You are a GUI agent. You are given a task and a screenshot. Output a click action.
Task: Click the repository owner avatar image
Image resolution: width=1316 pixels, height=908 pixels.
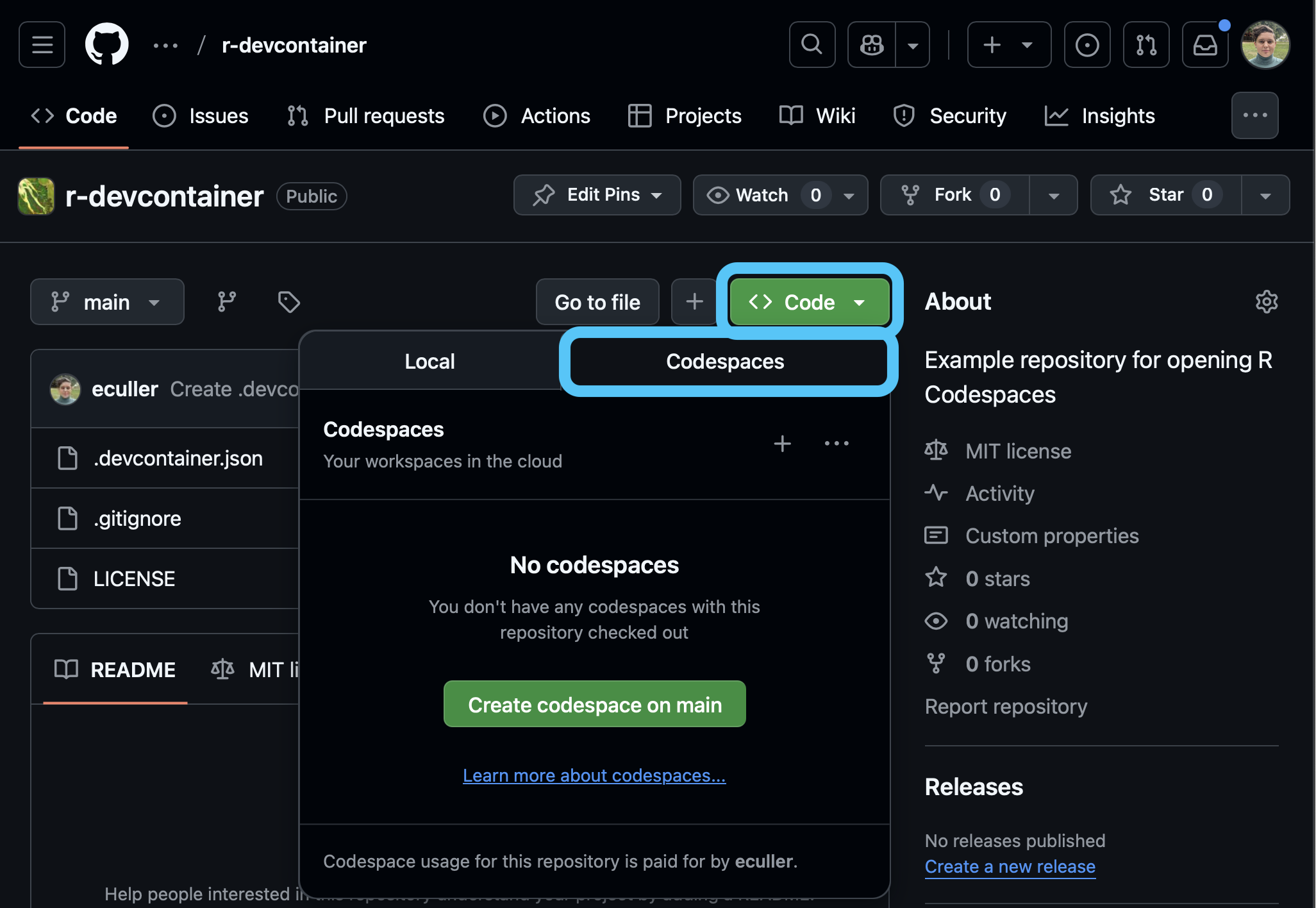[37, 196]
